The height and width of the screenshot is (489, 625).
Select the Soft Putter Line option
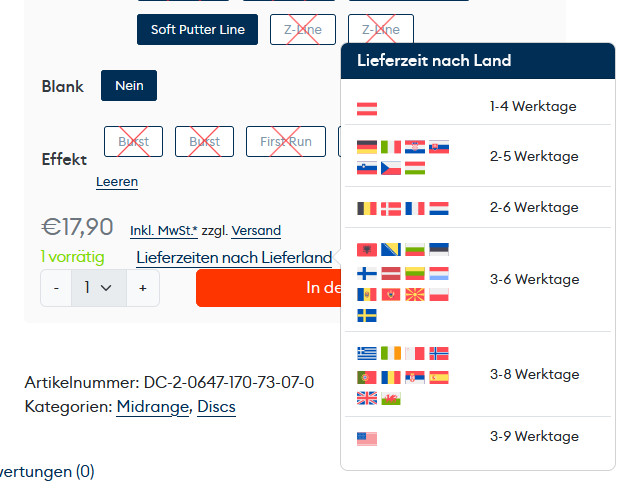click(x=197, y=30)
